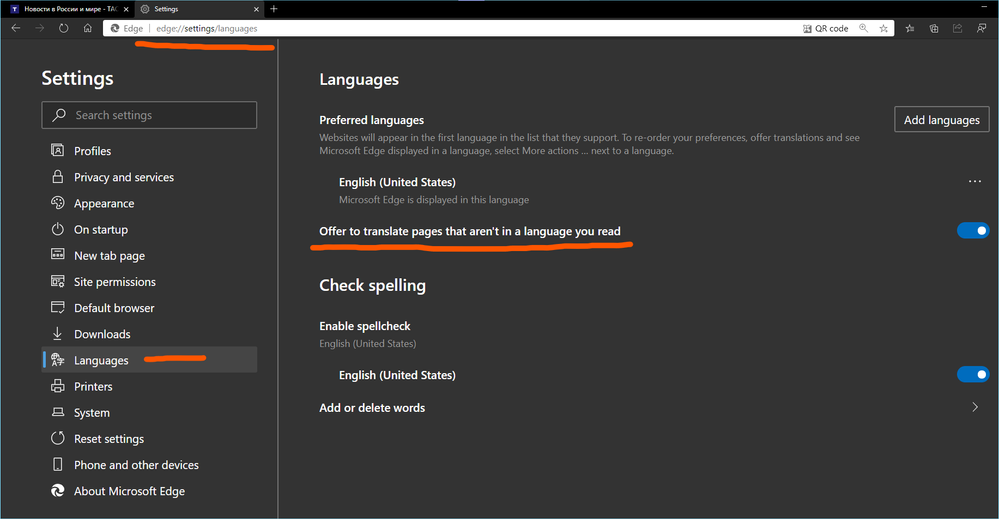Screen dimensions: 999x519
Task: Click the Share icon in toolbar
Action: coord(958,28)
